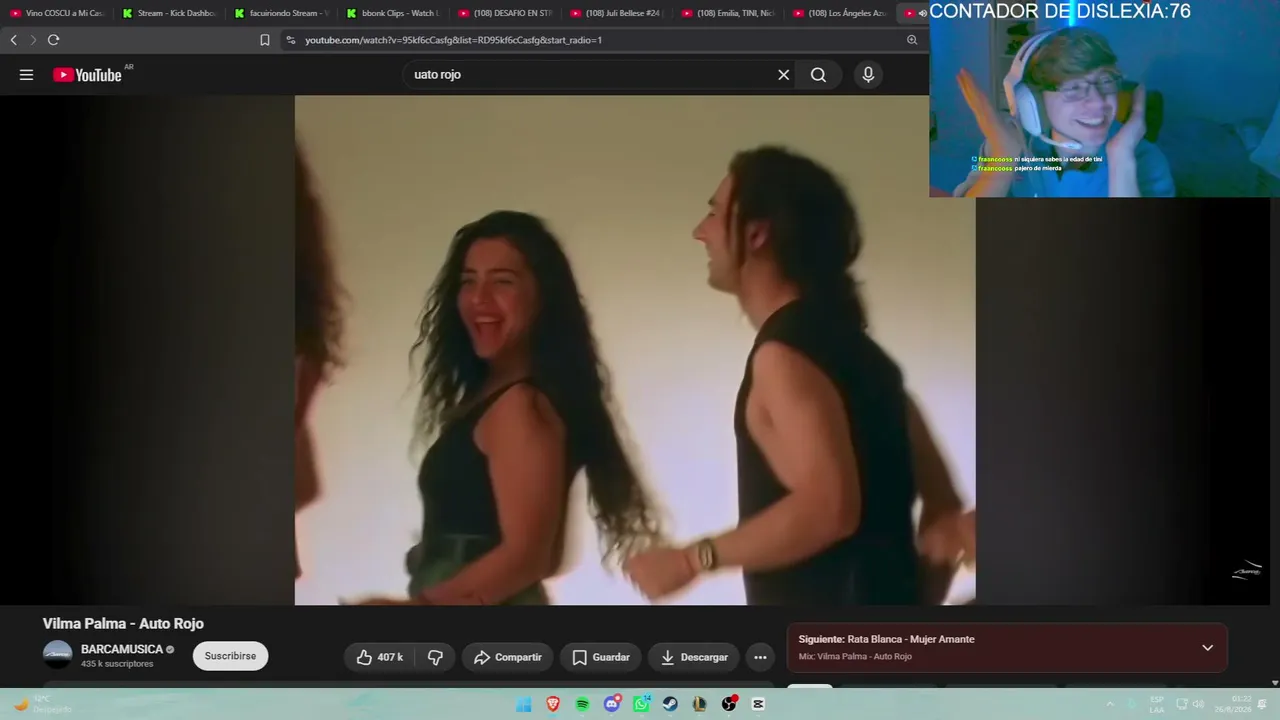Open the BARCAMUSICA channel avatar
The image size is (1280, 720).
pyautogui.click(x=57, y=655)
